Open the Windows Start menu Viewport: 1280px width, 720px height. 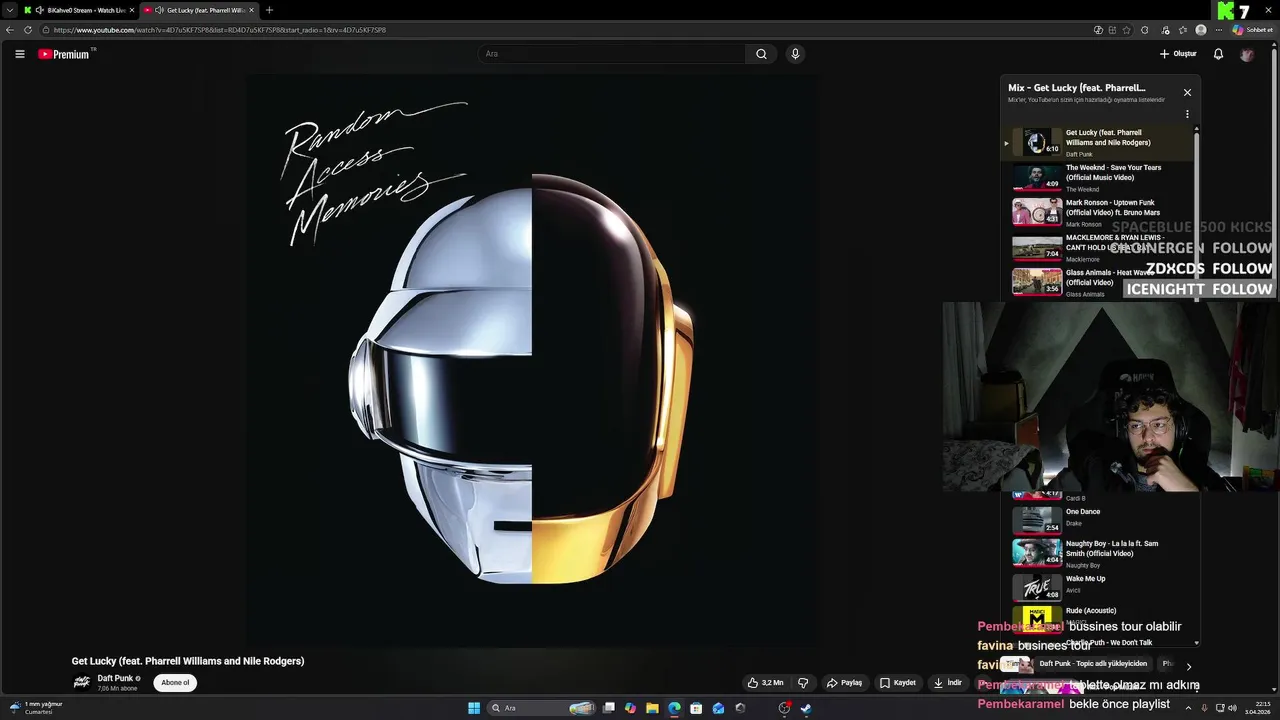474,708
